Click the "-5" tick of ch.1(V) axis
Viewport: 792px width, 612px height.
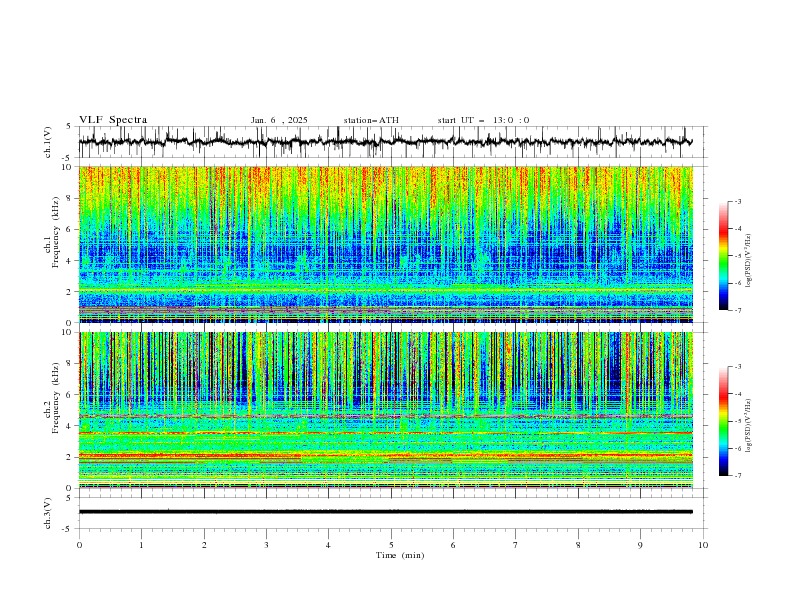point(68,158)
